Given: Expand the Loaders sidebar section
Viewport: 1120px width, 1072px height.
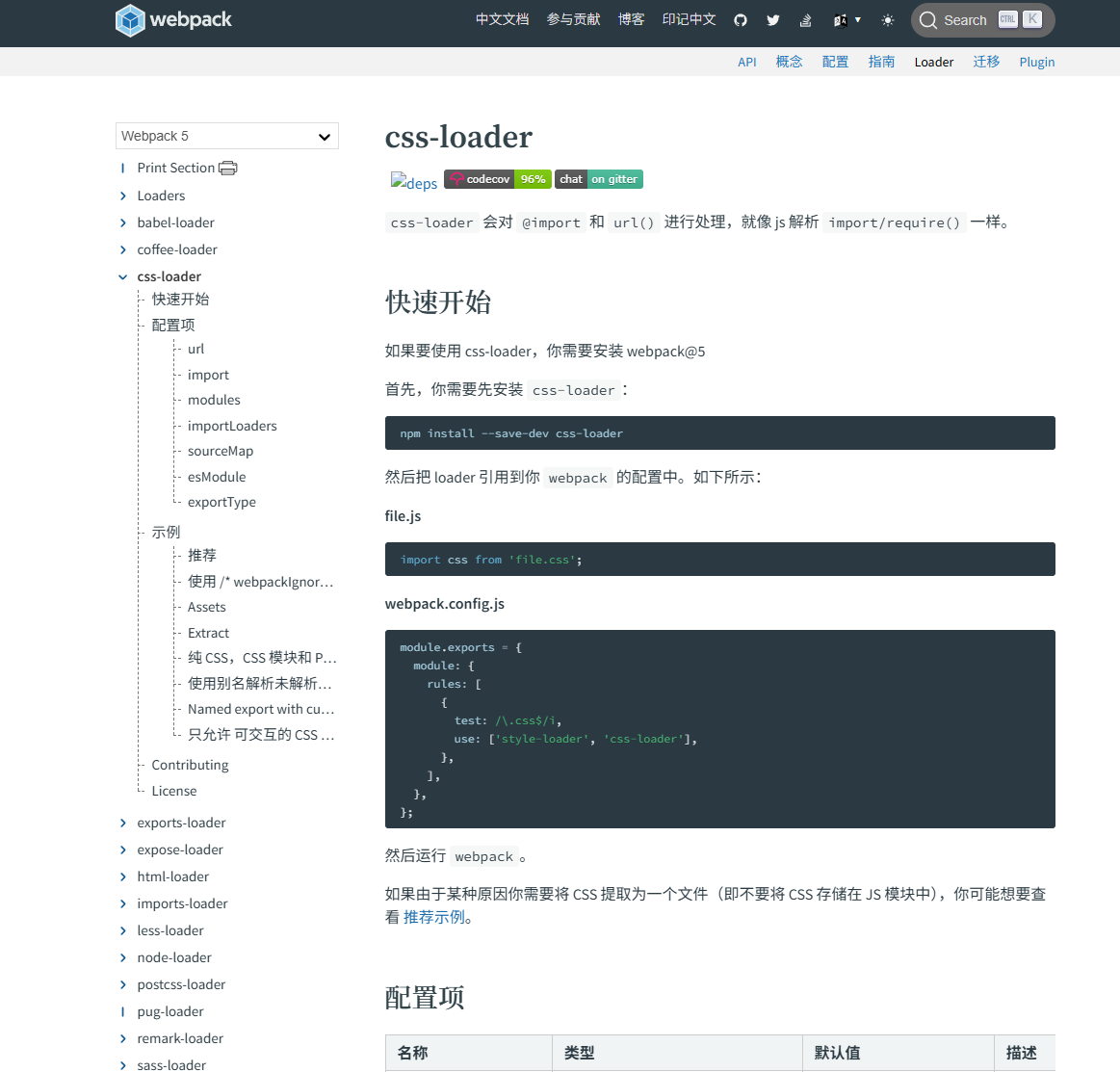Looking at the screenshot, I should tap(123, 196).
